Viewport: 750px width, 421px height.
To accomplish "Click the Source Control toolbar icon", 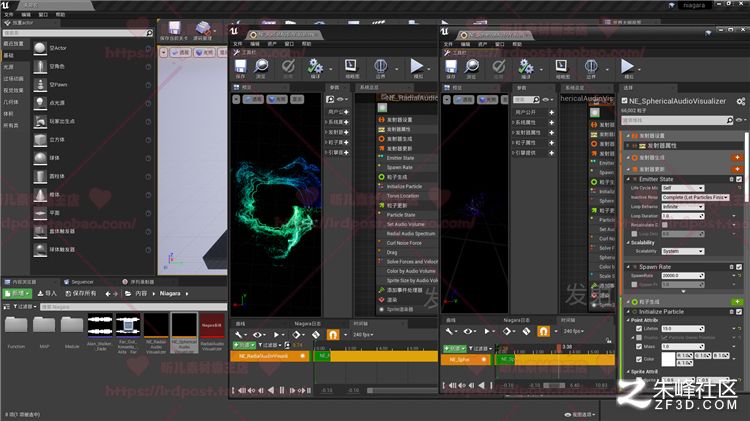I will pos(203,30).
